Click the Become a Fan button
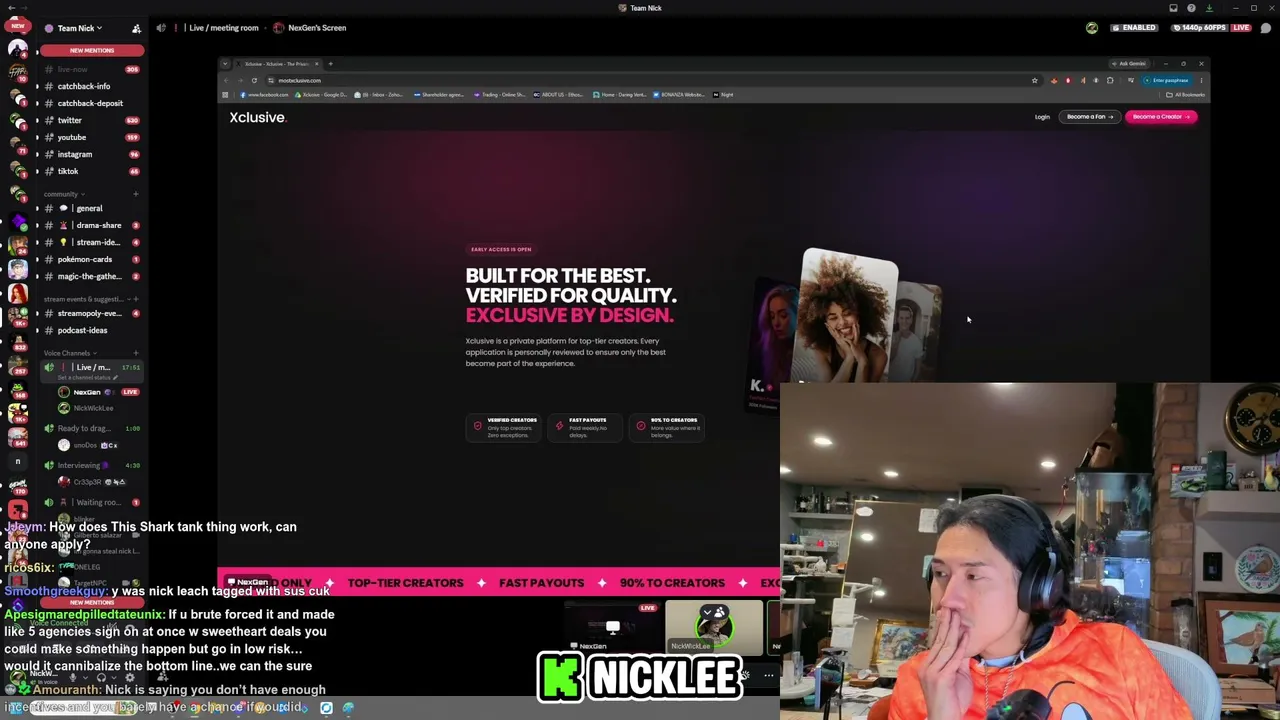This screenshot has height=720, width=1280. pos(1090,117)
